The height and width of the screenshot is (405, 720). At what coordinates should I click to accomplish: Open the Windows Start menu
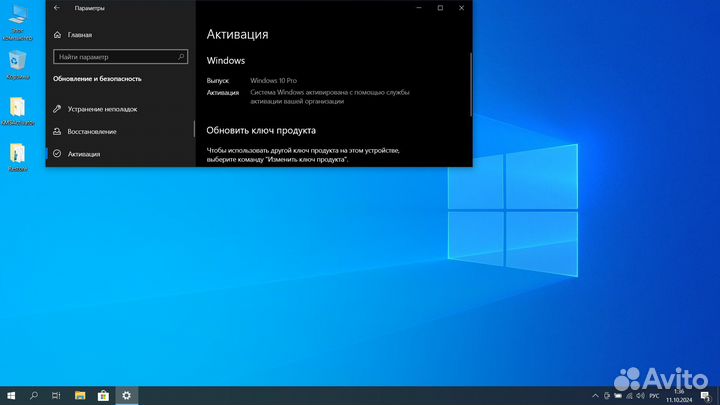(11, 395)
